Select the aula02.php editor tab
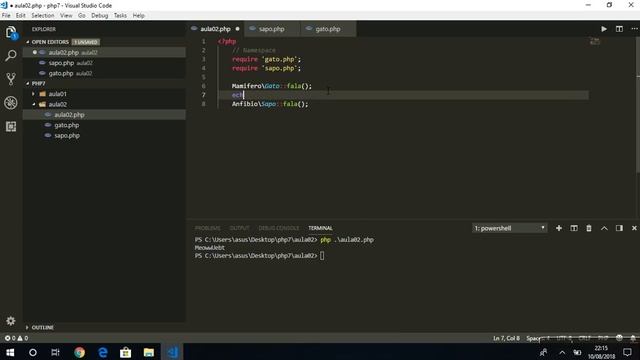This screenshot has height=360, width=640. coord(216,29)
